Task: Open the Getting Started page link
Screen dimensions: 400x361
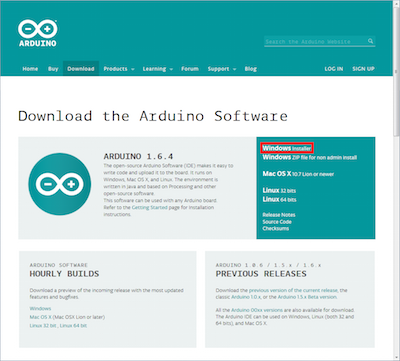Action: [150, 207]
